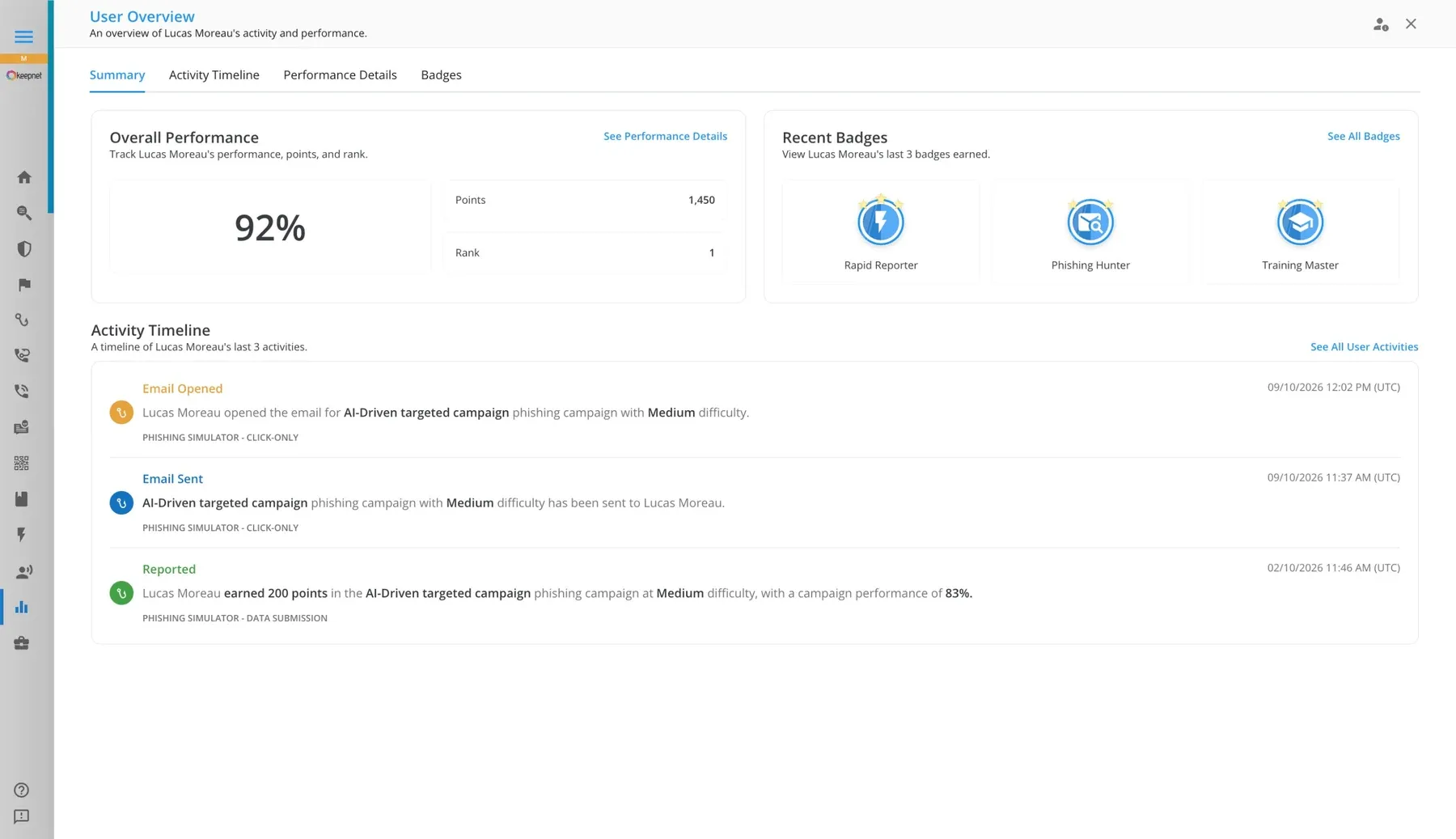
Task: Open the QR code icon in sidebar
Action: tap(22, 464)
